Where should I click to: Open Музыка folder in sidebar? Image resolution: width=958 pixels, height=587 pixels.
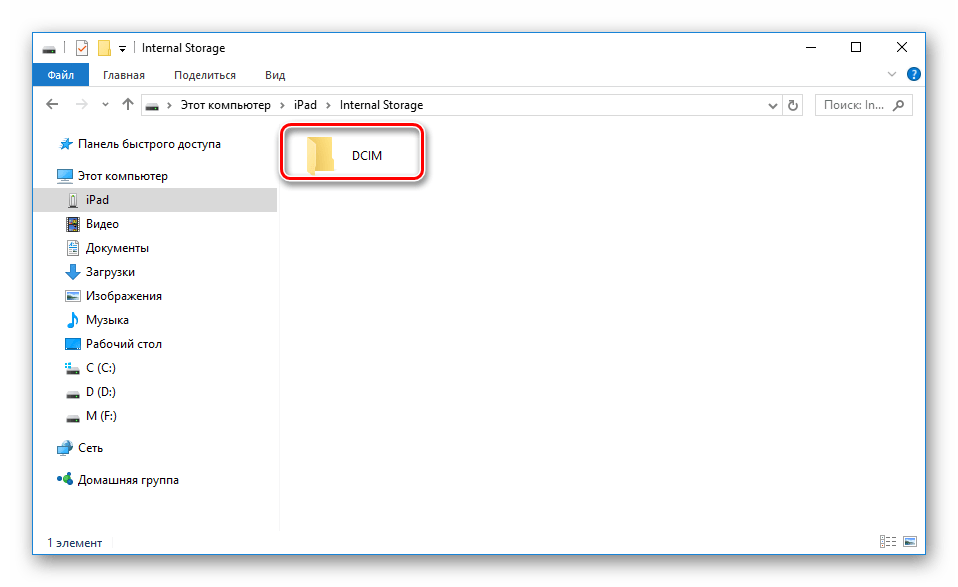click(x=107, y=320)
